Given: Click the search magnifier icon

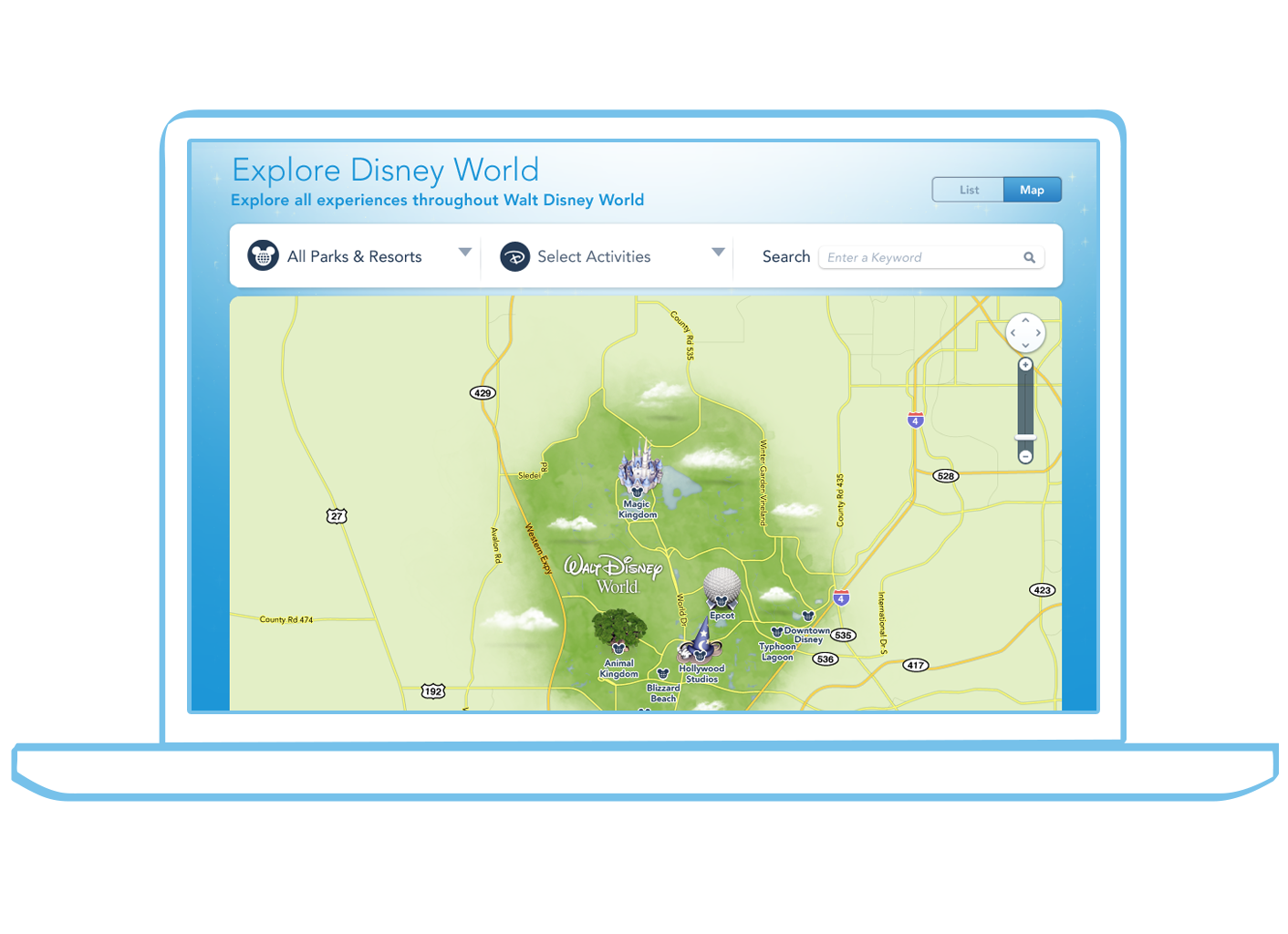Looking at the screenshot, I should pos(1029,257).
